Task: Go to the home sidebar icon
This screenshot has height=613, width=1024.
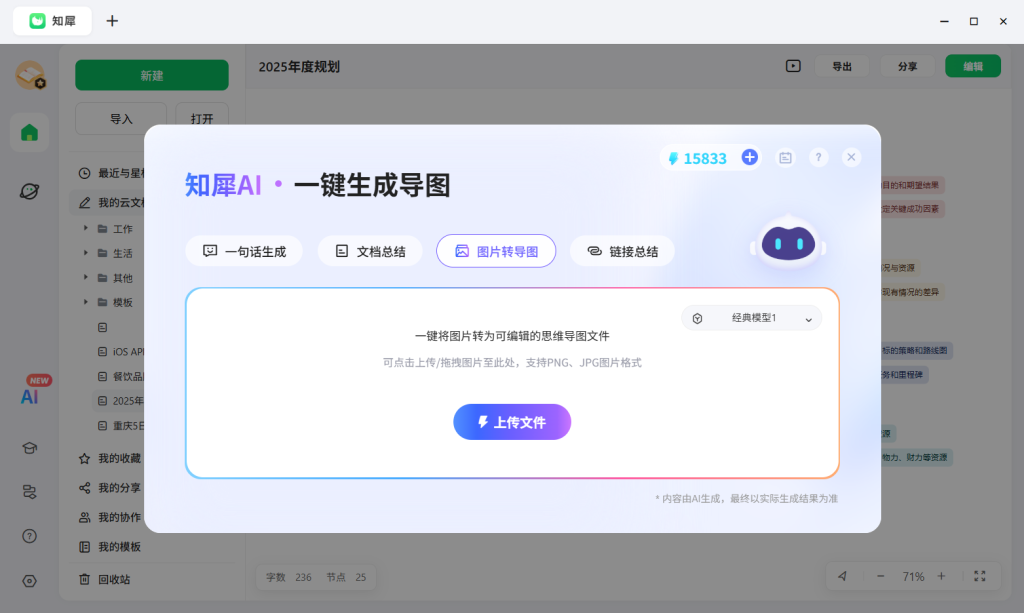Action: 29,133
